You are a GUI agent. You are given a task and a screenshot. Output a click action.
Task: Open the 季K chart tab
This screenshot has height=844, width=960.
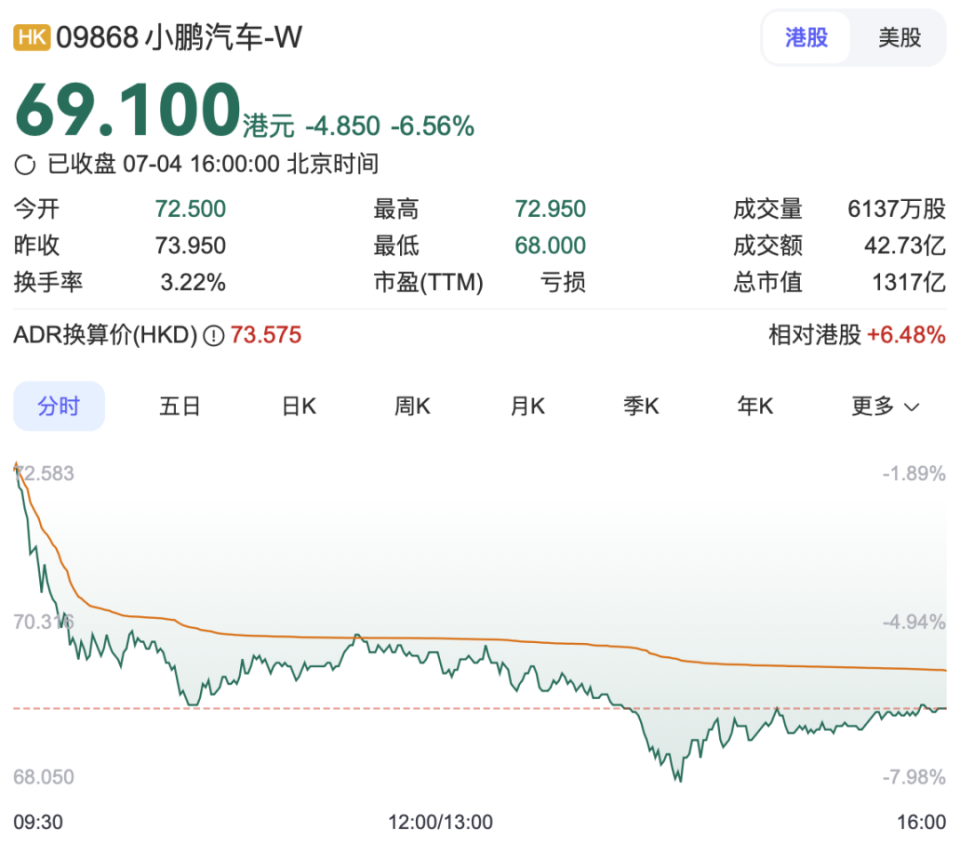(641, 406)
